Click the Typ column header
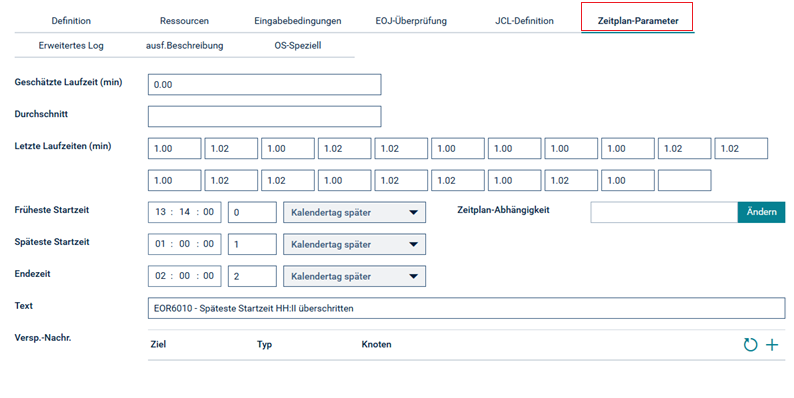 [264, 344]
